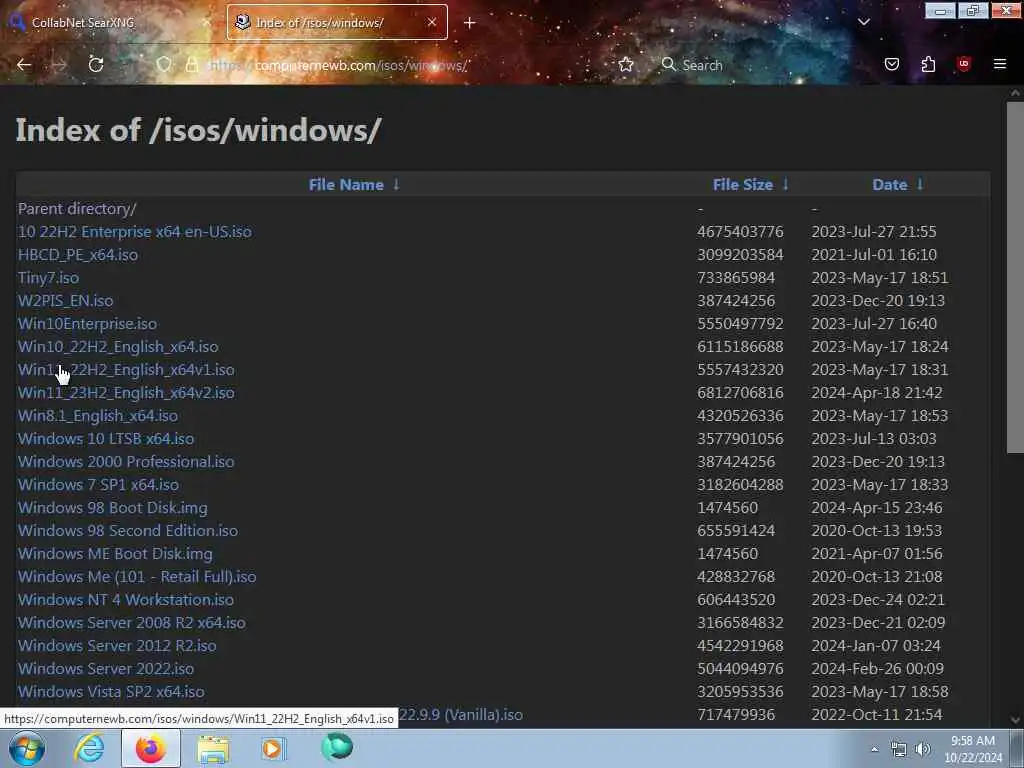The image size is (1024, 768).
Task: Click the Tiny7.iso link
Action: pos(48,278)
